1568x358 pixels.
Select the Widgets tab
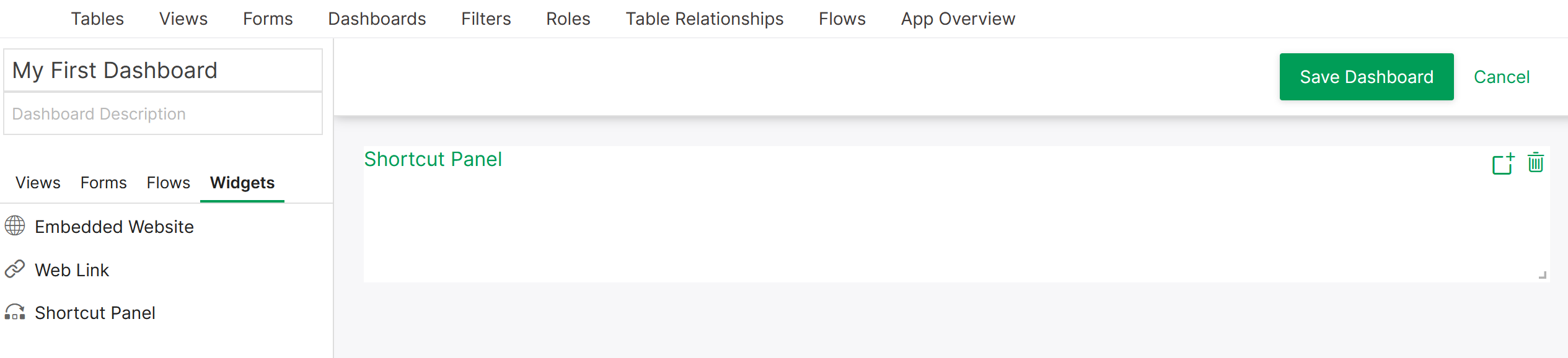(242, 182)
